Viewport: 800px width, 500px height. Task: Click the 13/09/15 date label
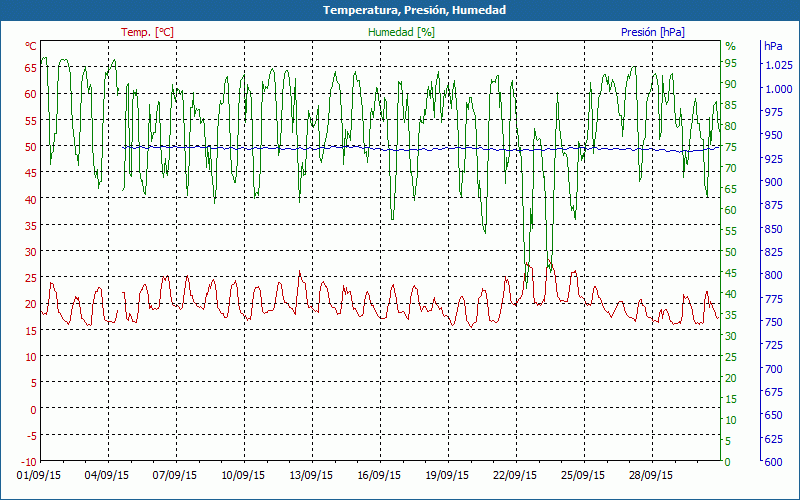(311, 475)
